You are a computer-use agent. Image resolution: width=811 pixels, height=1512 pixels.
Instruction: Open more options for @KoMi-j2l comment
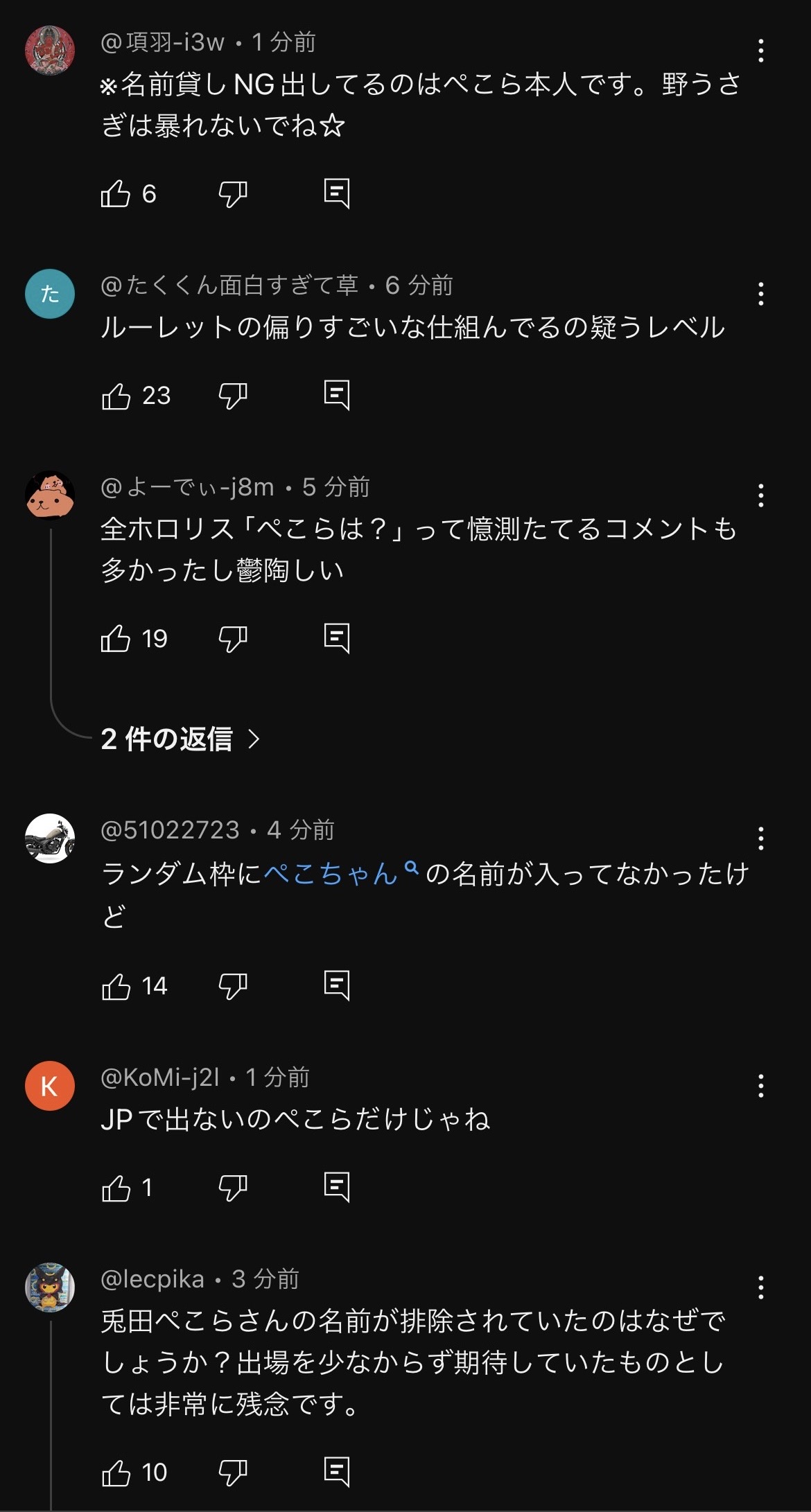[761, 1086]
